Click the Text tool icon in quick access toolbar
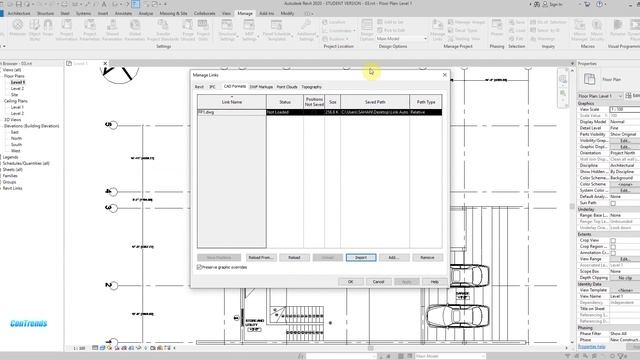 coord(104,4)
